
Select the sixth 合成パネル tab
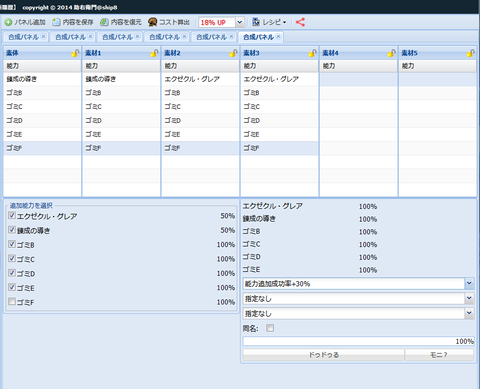click(258, 37)
